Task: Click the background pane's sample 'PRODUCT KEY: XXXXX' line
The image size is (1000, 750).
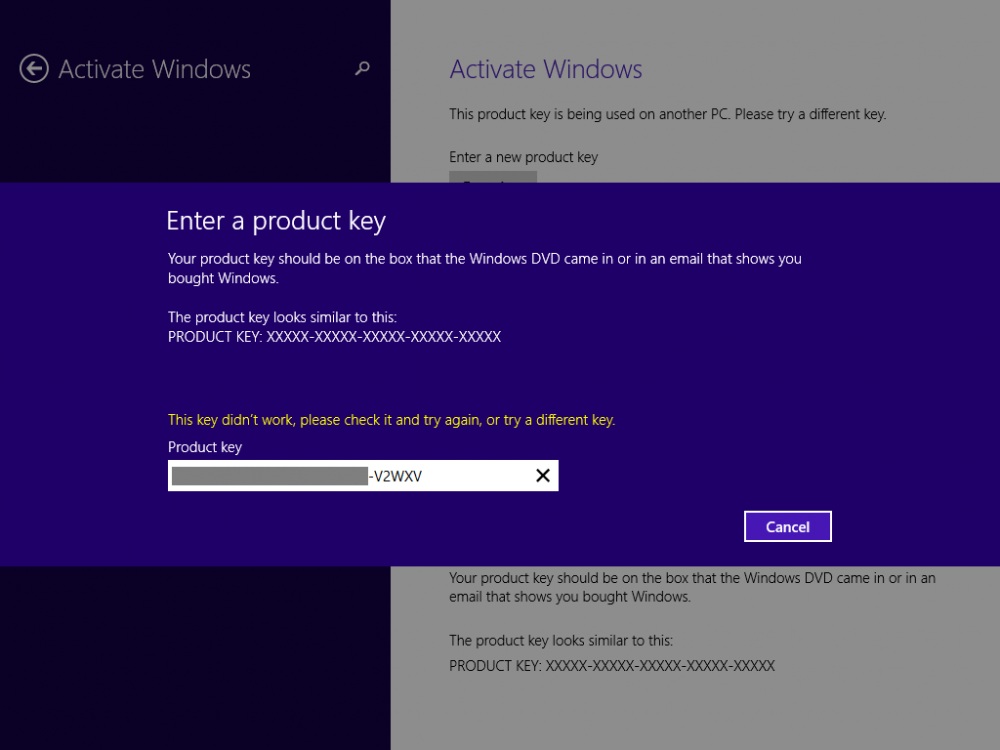Action: (612, 666)
